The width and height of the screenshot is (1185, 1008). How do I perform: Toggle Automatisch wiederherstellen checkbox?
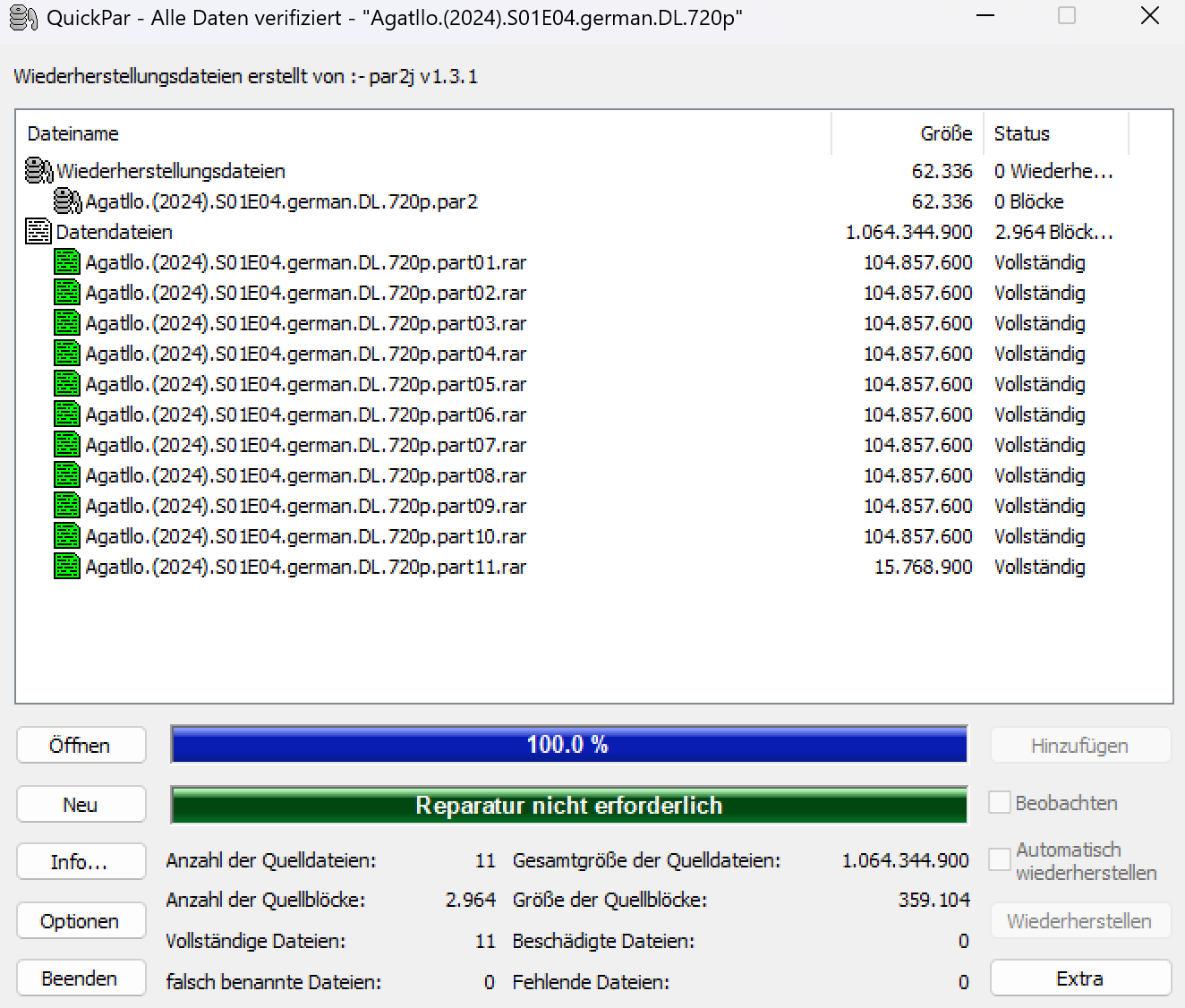[x=1000, y=860]
